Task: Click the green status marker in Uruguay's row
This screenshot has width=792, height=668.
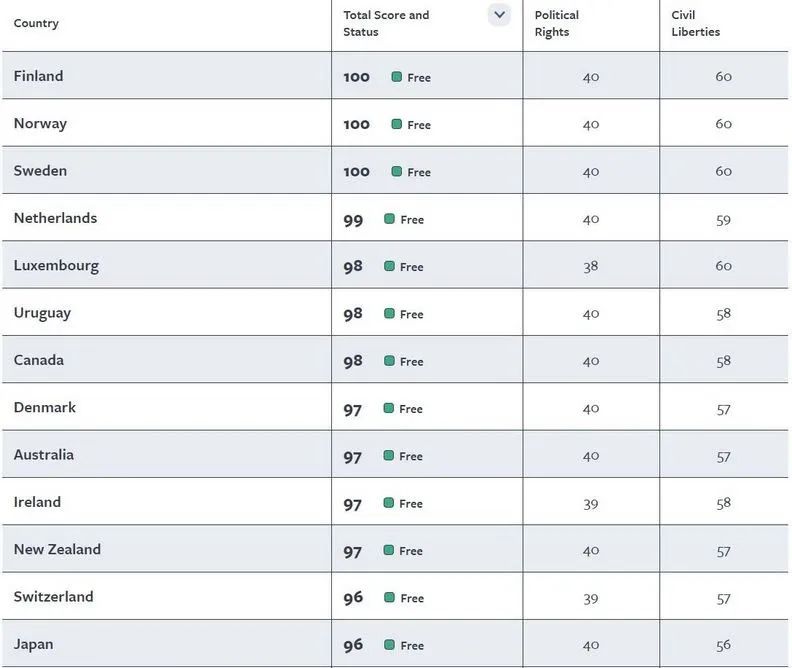Action: click(x=390, y=314)
